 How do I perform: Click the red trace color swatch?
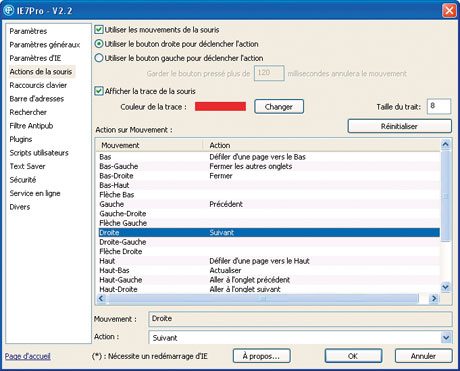(x=220, y=107)
